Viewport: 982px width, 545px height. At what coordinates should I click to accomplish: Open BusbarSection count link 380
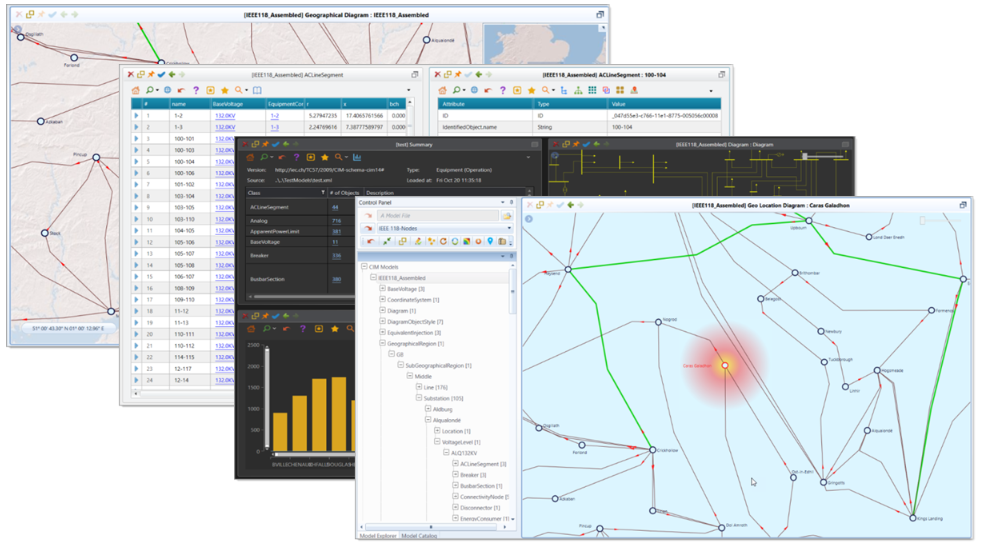tap(336, 279)
